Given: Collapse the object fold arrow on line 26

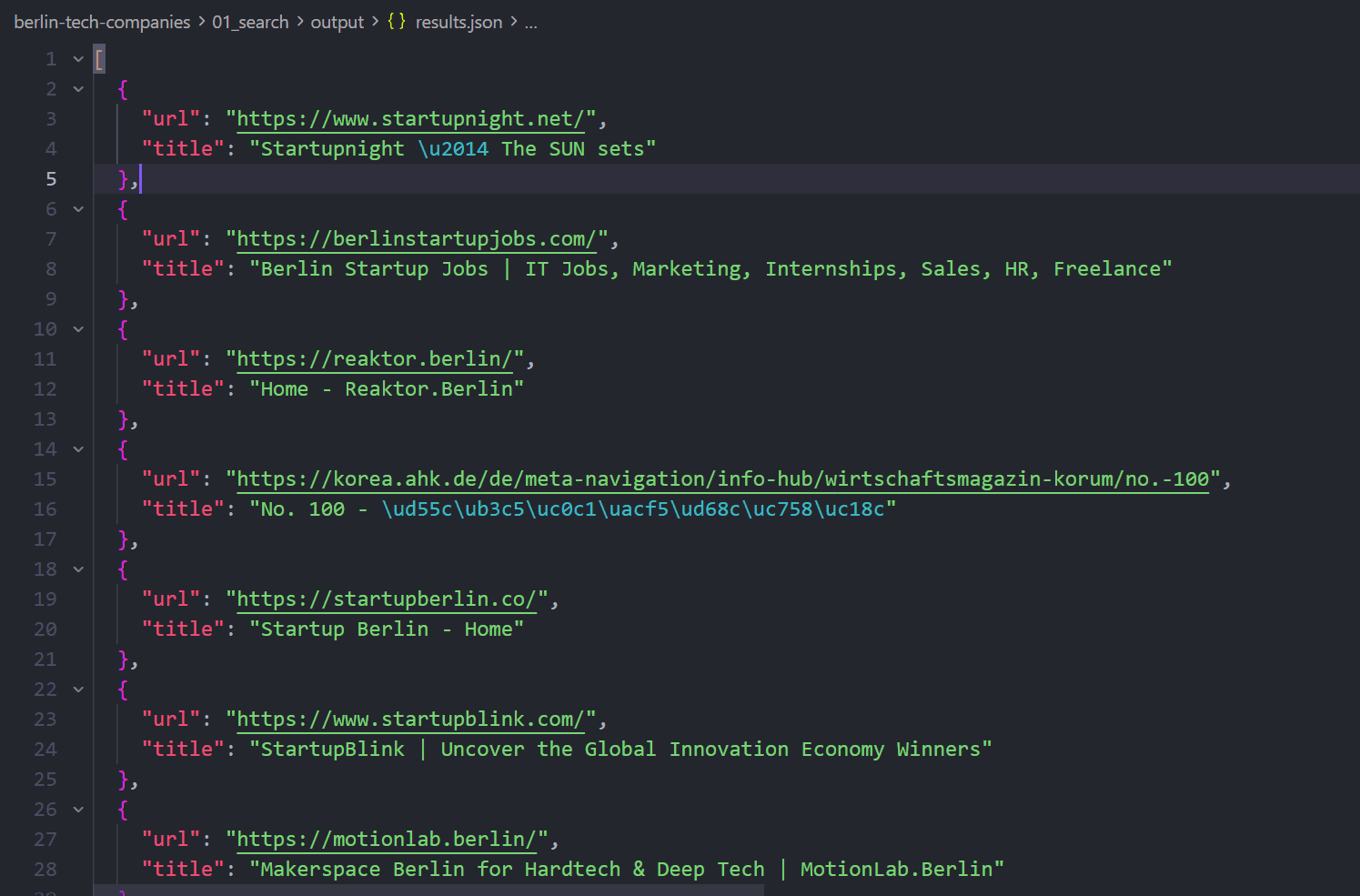Looking at the screenshot, I should (79, 810).
